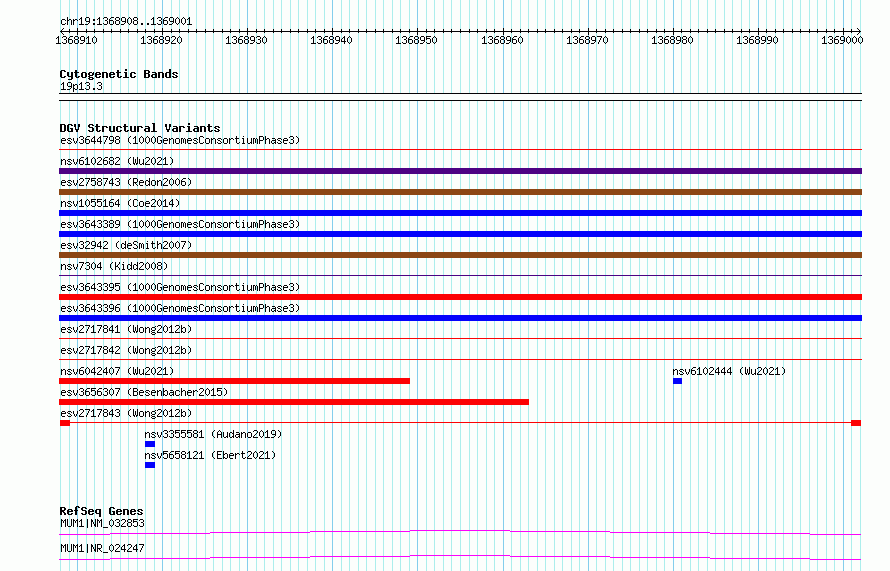Click the blue esv3643396 variant bar
This screenshot has height=571, width=890.
tap(460, 318)
